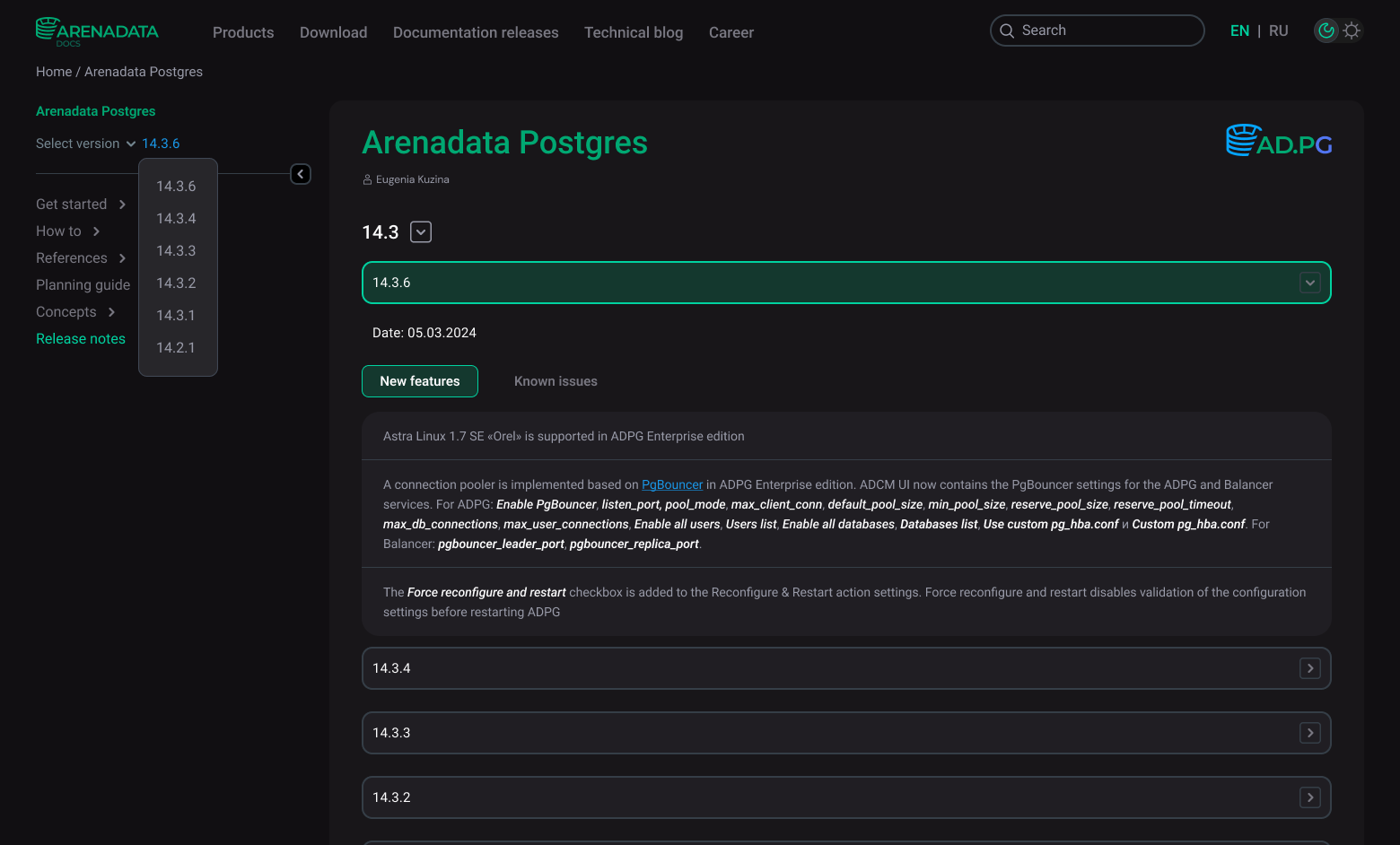Switch language to RU
1400x845 pixels.
click(x=1278, y=30)
